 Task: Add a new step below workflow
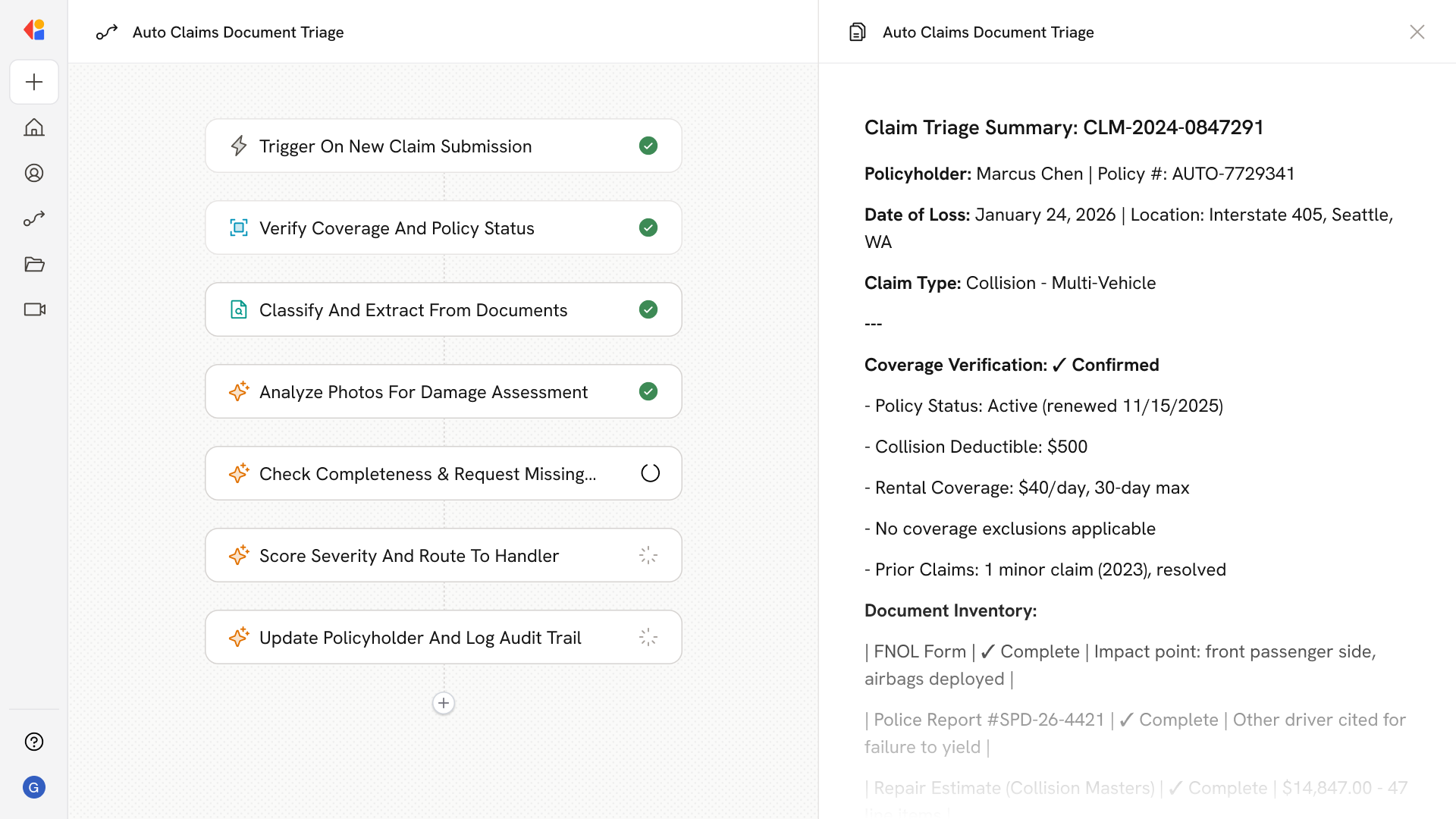[444, 703]
